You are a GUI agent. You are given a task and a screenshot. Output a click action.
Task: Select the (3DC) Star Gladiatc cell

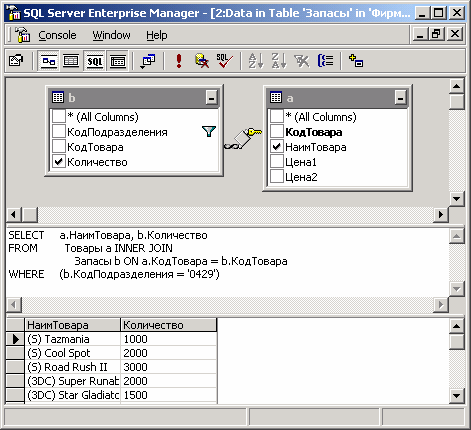(72, 395)
